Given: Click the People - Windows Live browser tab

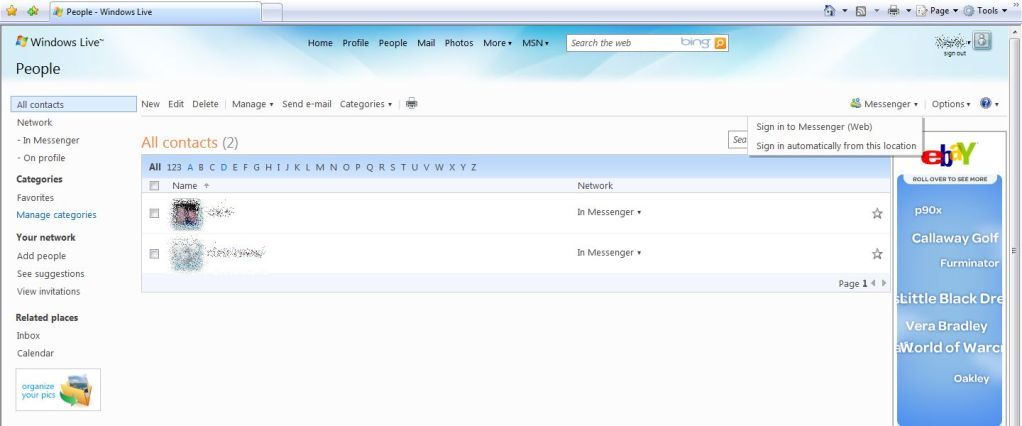Looking at the screenshot, I should pos(156,12).
